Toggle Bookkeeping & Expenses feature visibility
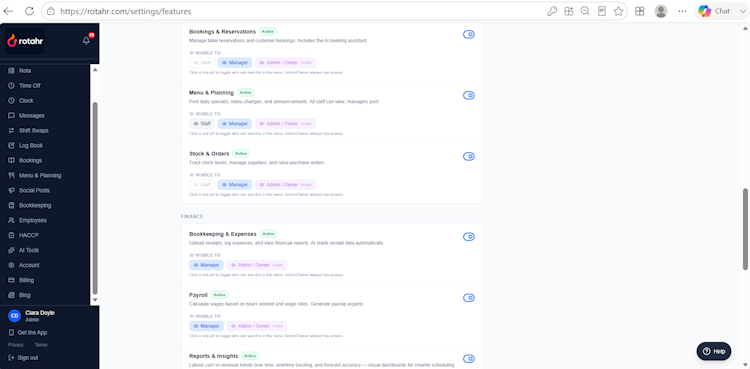750x369 pixels. [x=469, y=236]
